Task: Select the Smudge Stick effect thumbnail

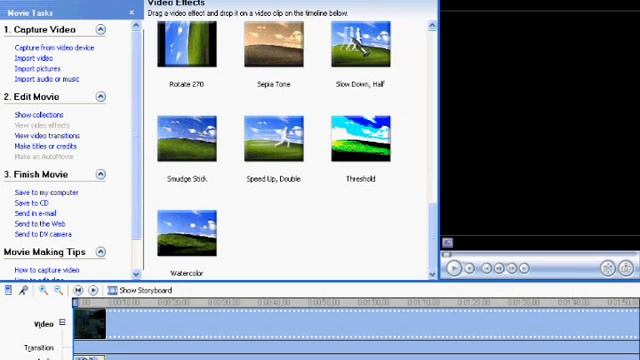Action: point(187,139)
